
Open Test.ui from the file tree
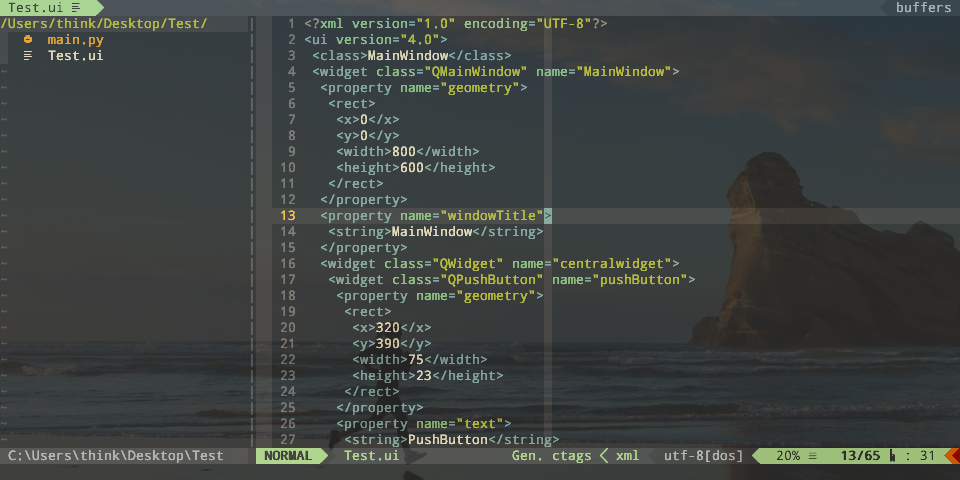coord(75,56)
